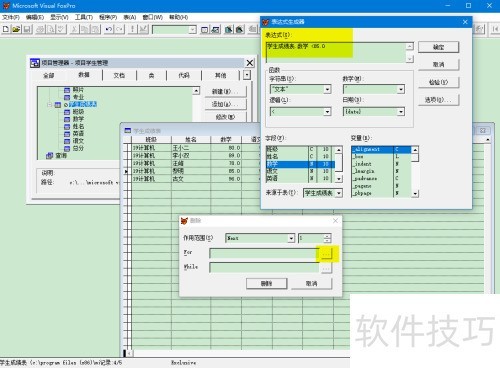Click the New file toolbar icon

tap(6, 29)
